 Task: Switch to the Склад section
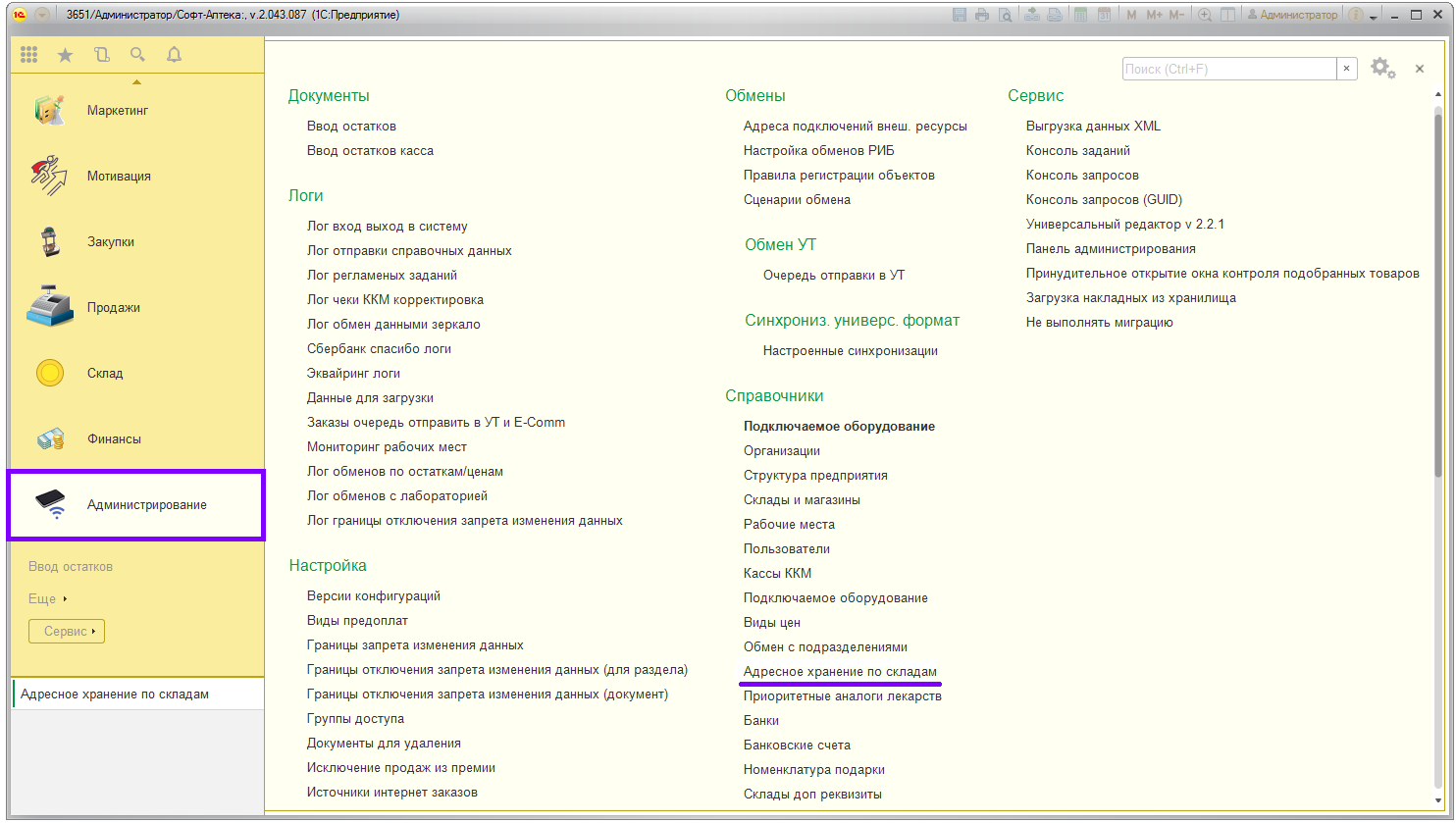pos(105,374)
